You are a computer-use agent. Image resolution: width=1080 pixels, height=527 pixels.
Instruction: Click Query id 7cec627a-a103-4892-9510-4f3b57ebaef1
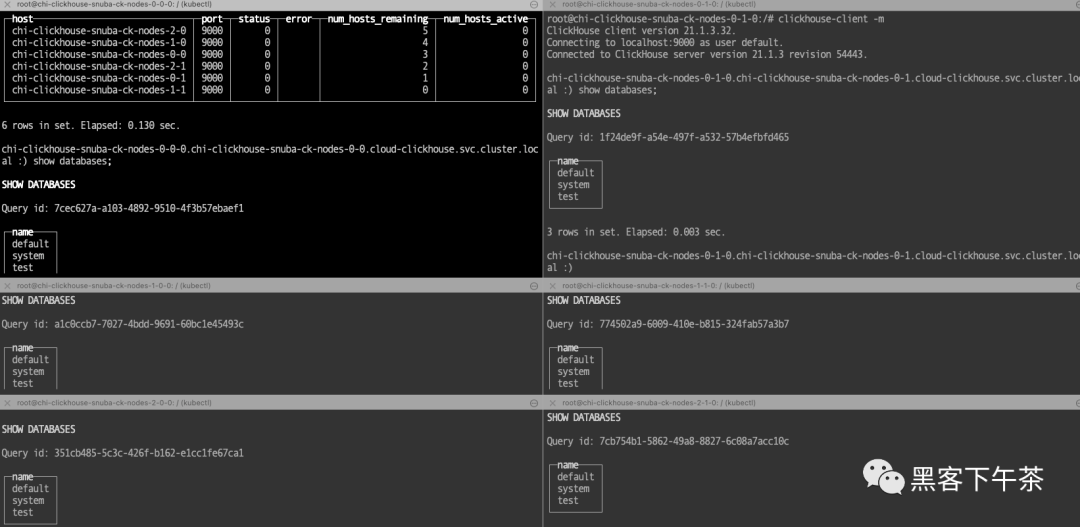tap(123, 208)
